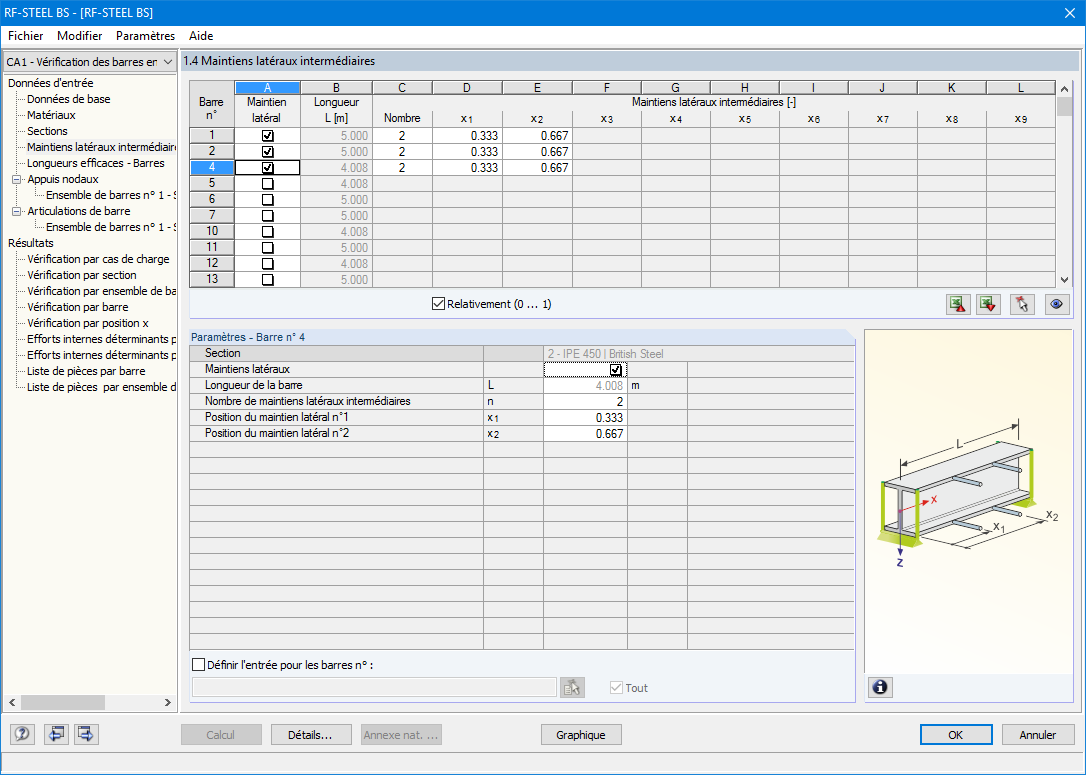
Task: Check Définir l'entrée pour les barres n°
Action: pyautogui.click(x=198, y=665)
